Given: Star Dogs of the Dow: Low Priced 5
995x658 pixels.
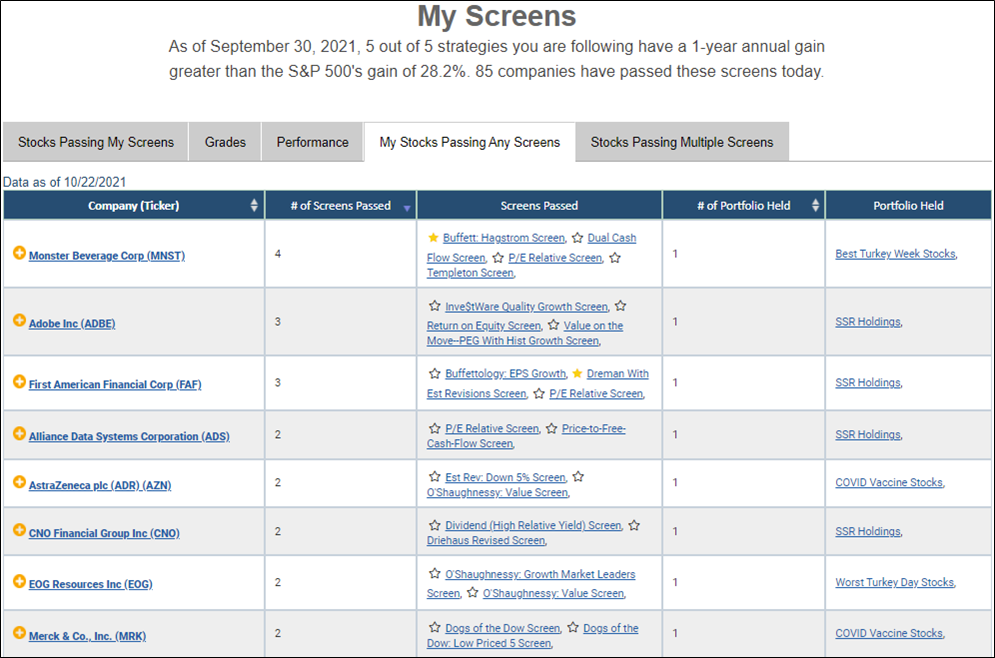Looking at the screenshot, I should [573, 628].
